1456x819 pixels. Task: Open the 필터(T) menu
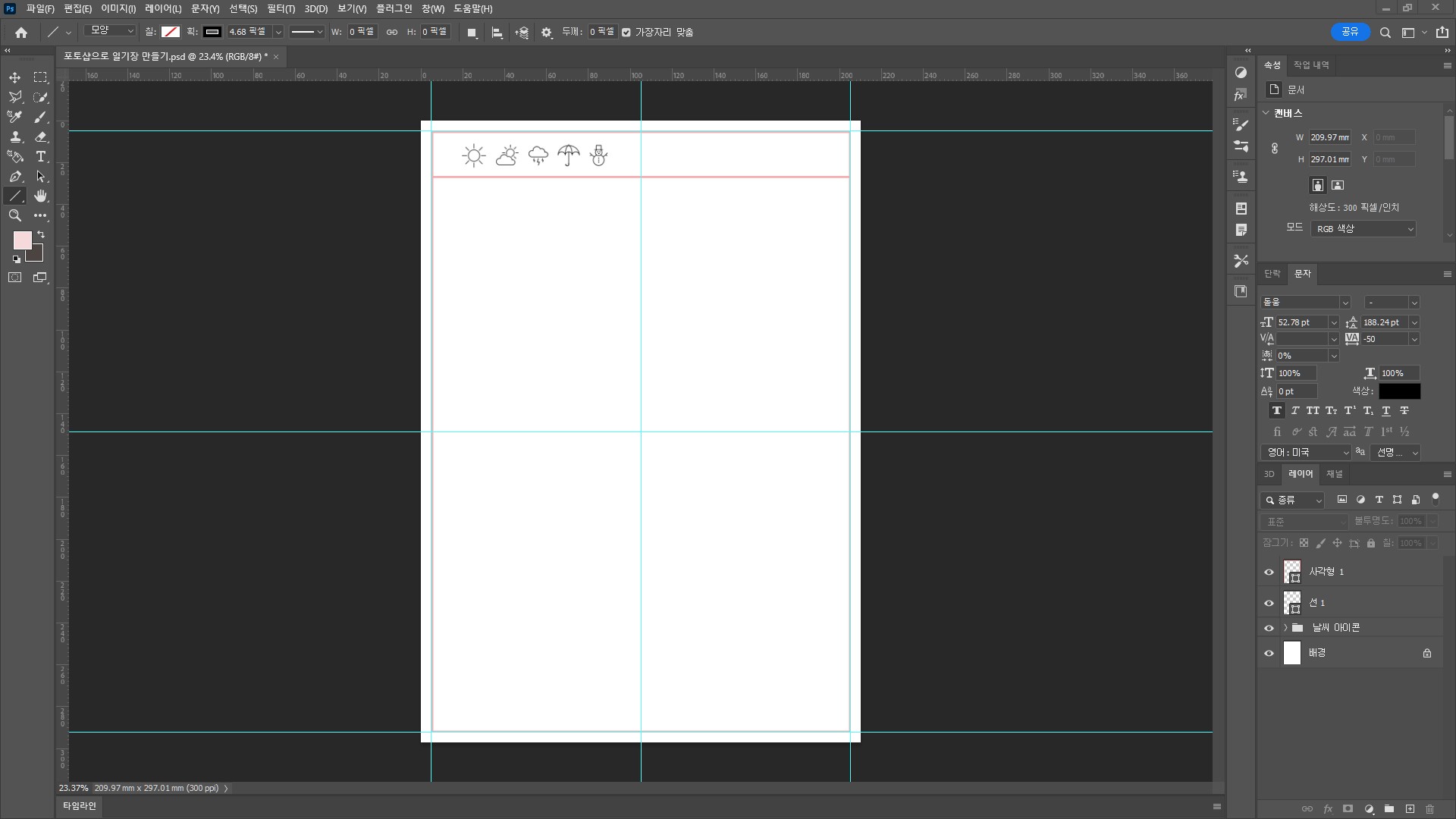pos(281,9)
